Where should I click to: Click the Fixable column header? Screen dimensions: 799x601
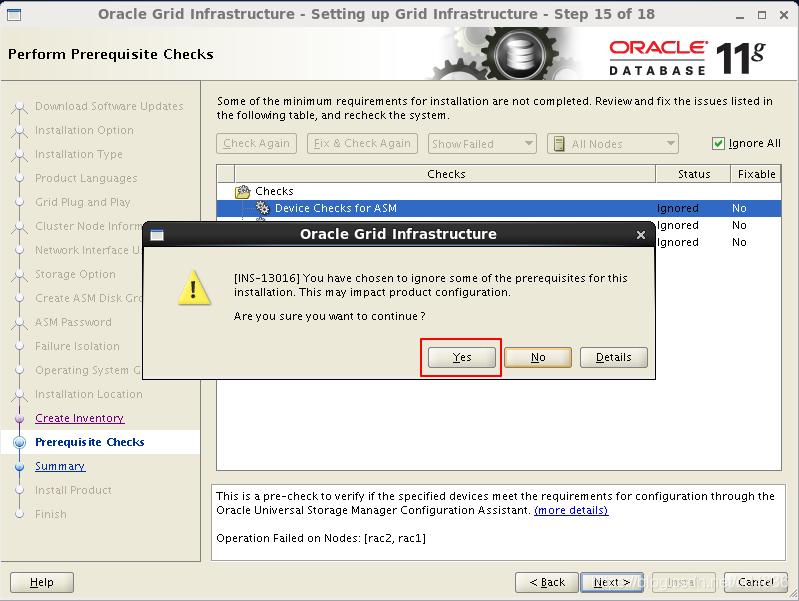(x=756, y=174)
